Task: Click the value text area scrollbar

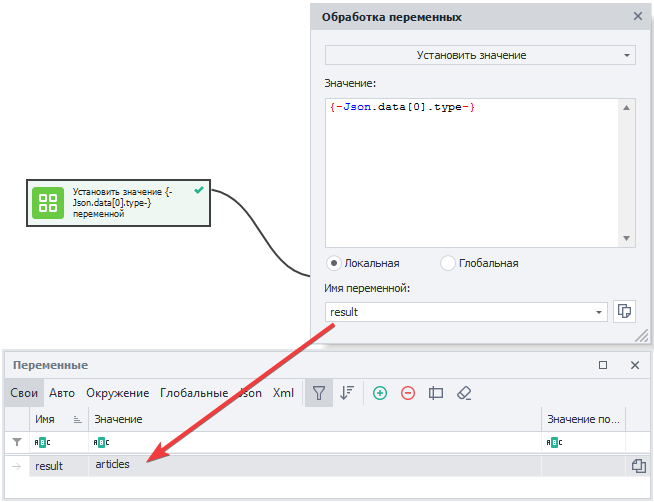Action: coord(627,171)
